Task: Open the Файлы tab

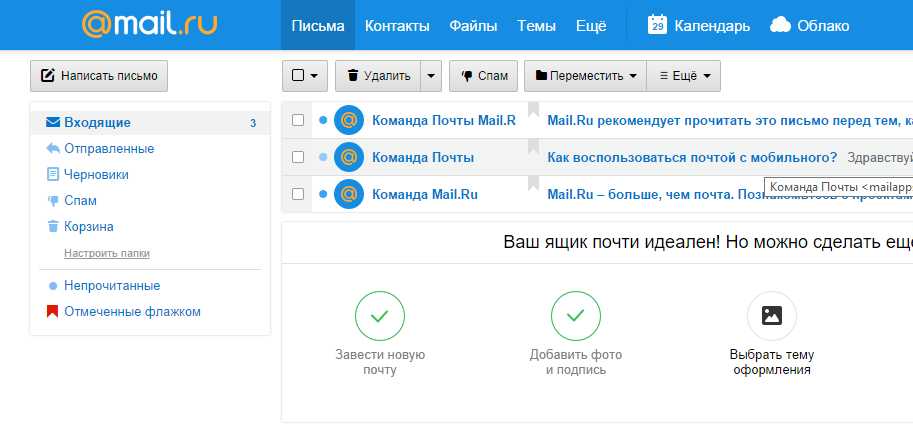Action: coord(473,26)
